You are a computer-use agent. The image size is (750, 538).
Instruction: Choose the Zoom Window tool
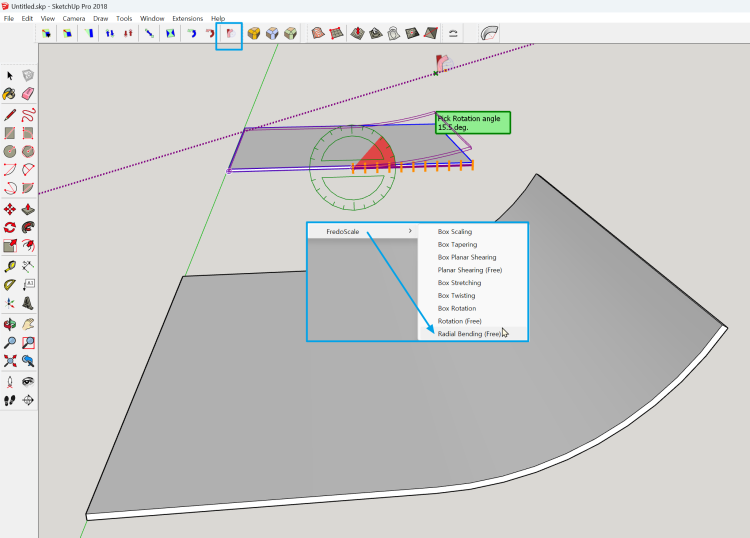point(28,342)
